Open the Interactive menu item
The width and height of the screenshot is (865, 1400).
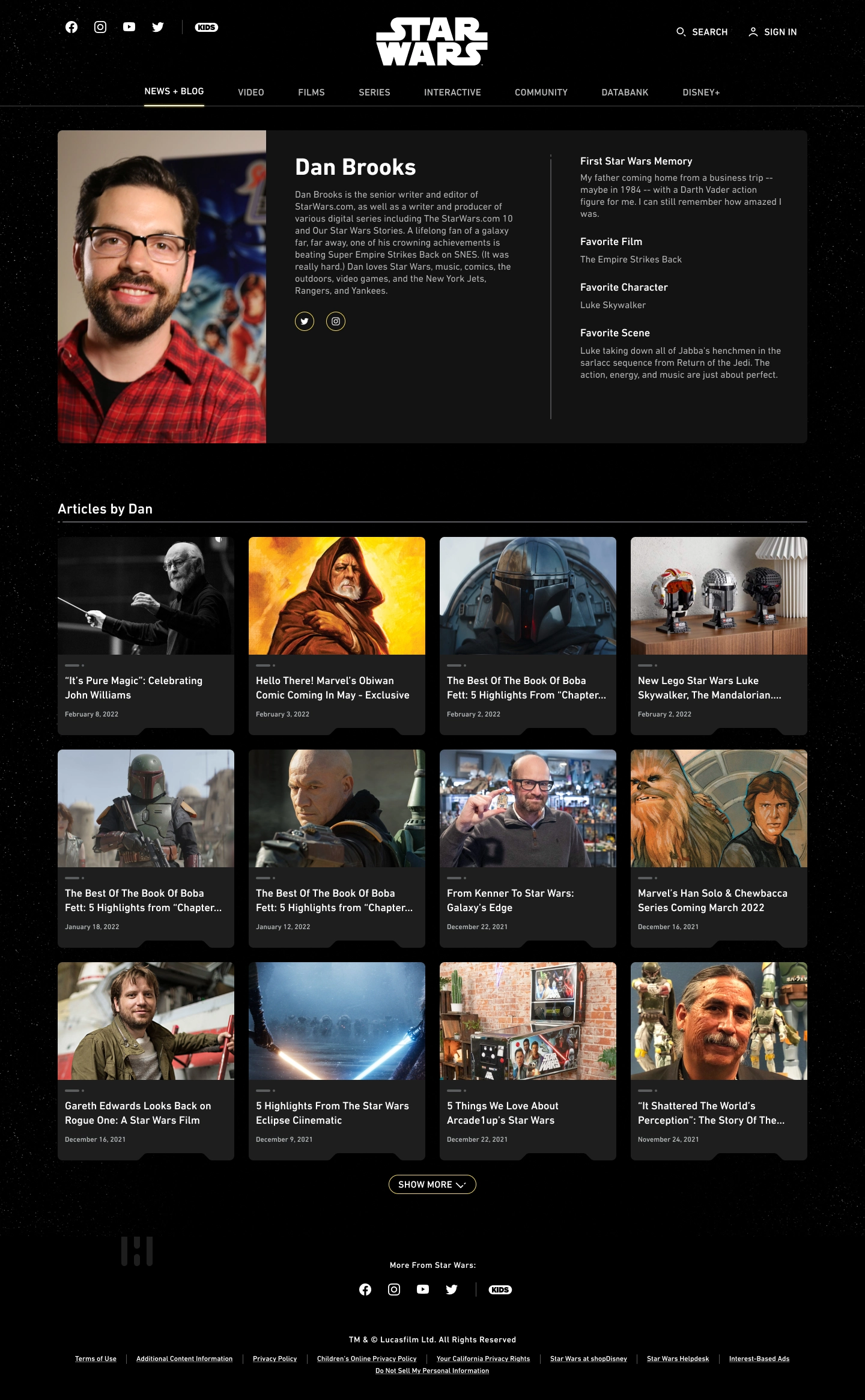[452, 92]
